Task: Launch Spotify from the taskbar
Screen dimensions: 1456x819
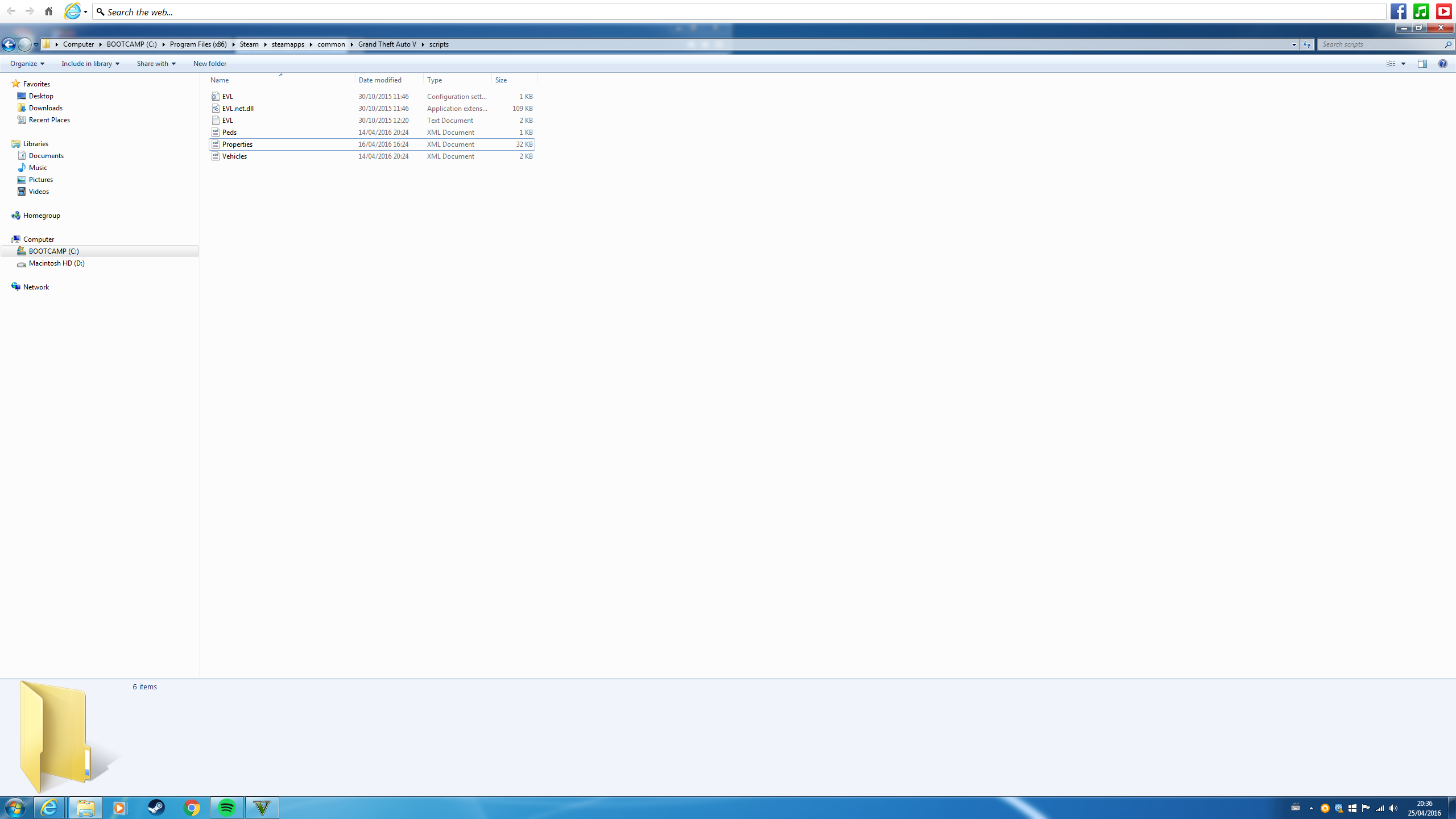Action: coord(227,807)
